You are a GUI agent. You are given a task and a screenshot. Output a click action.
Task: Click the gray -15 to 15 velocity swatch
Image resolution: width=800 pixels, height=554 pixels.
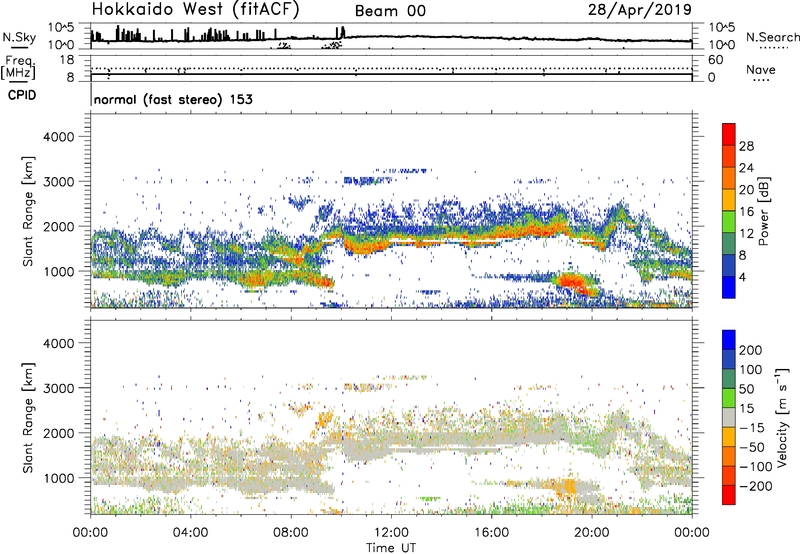pos(729,417)
